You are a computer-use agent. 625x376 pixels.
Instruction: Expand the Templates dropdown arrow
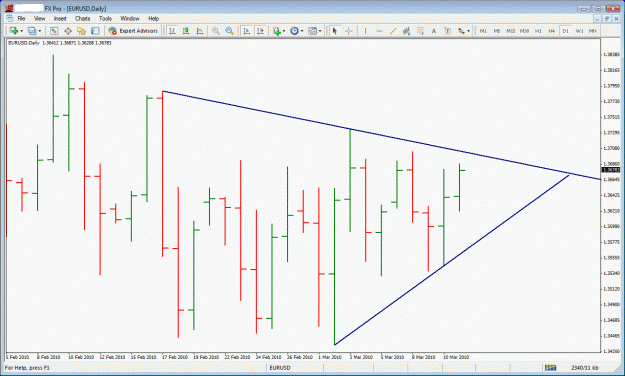pyautogui.click(x=320, y=31)
